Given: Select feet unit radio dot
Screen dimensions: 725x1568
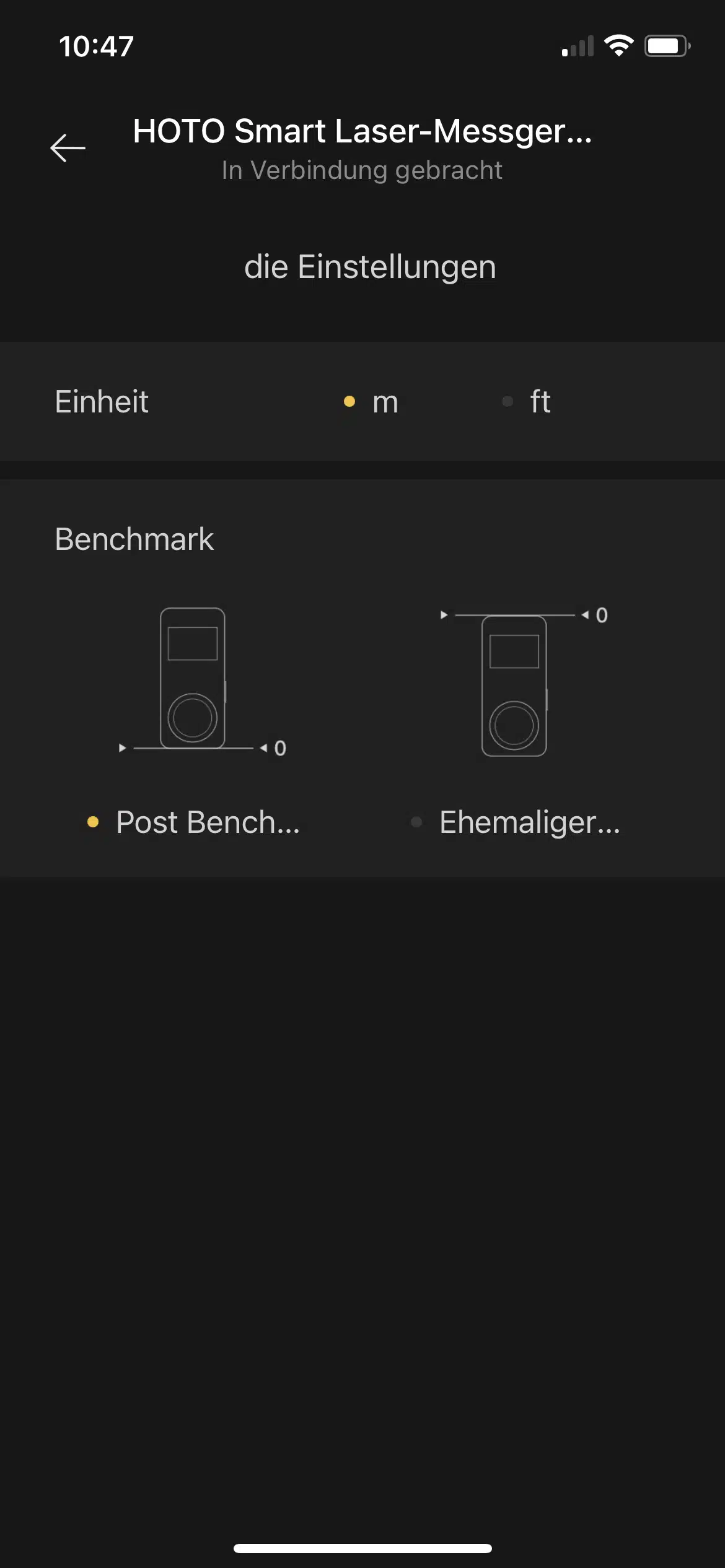Looking at the screenshot, I should (x=507, y=402).
